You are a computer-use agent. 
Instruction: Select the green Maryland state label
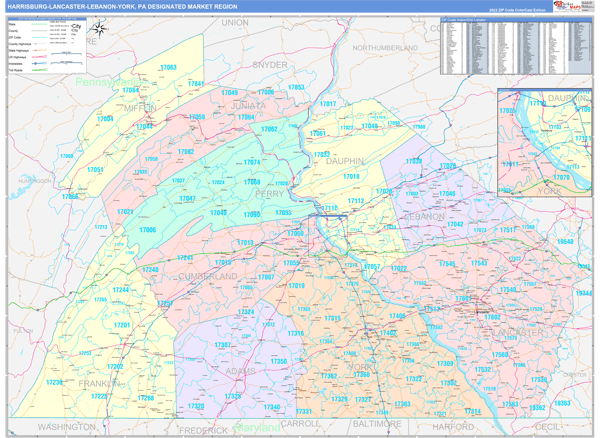click(258, 427)
